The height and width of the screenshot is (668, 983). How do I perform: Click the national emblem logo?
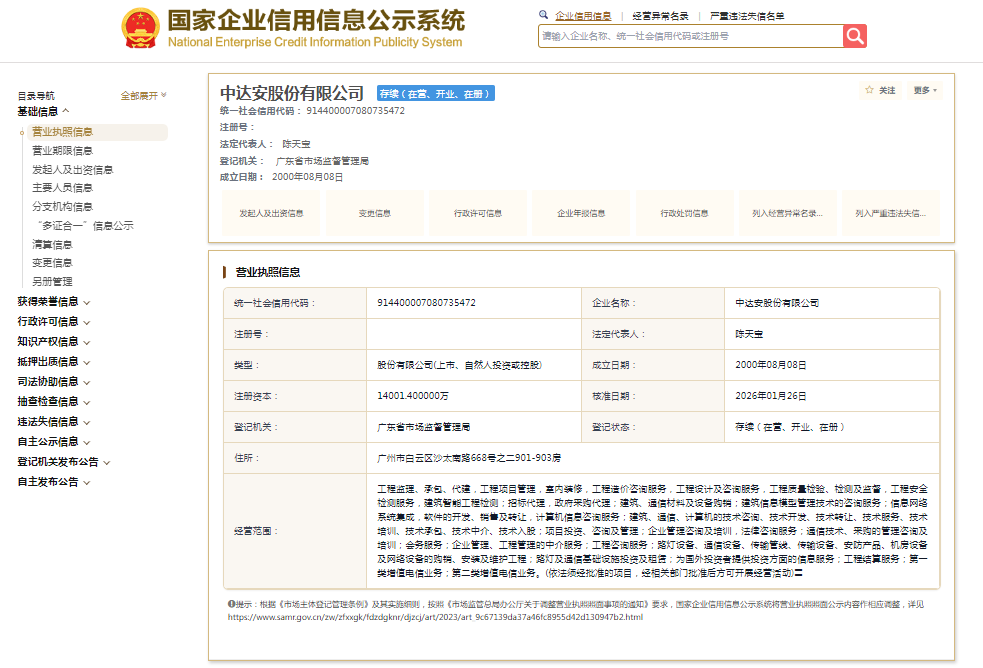click(141, 29)
